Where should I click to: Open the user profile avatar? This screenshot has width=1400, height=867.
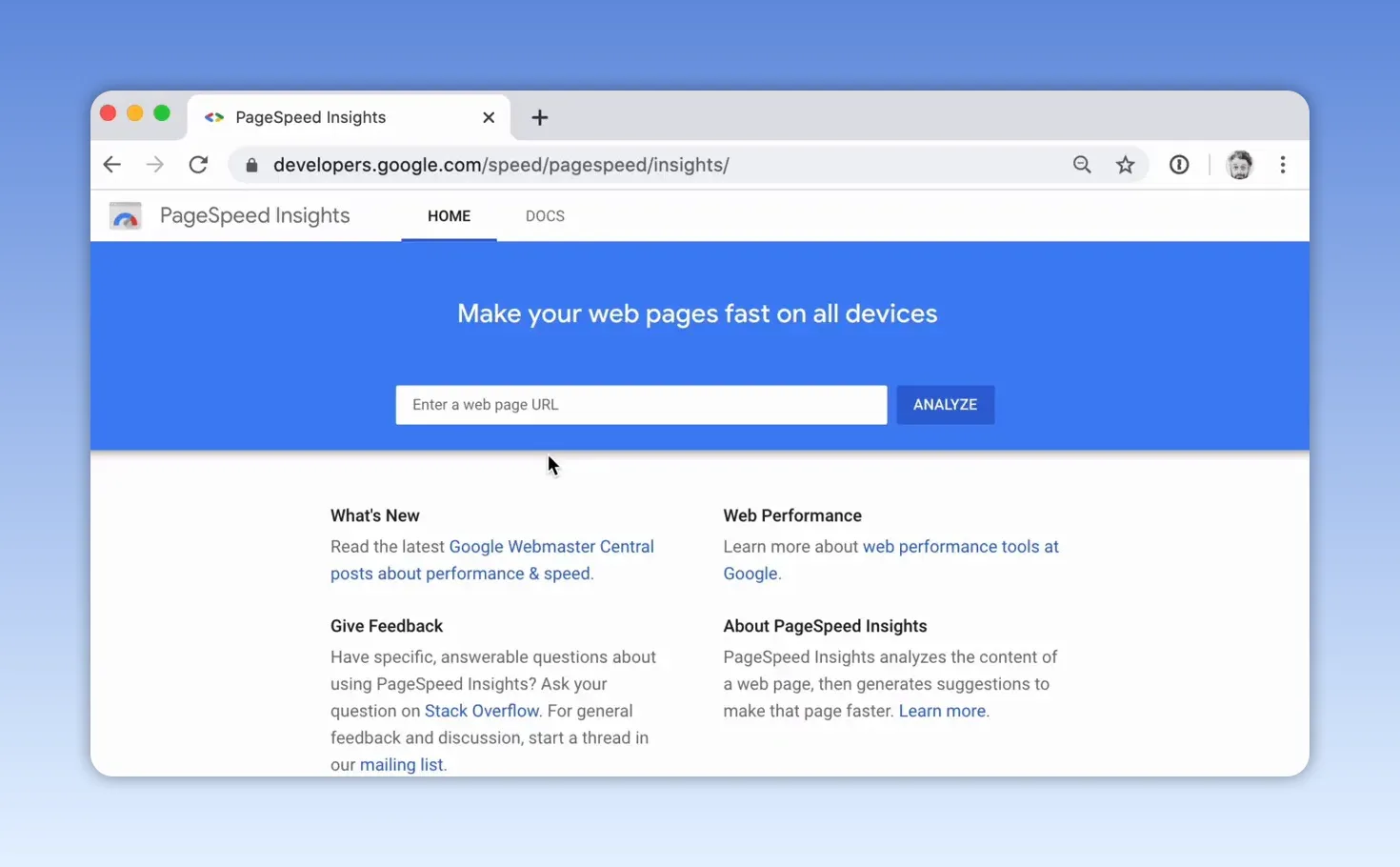pos(1239,165)
